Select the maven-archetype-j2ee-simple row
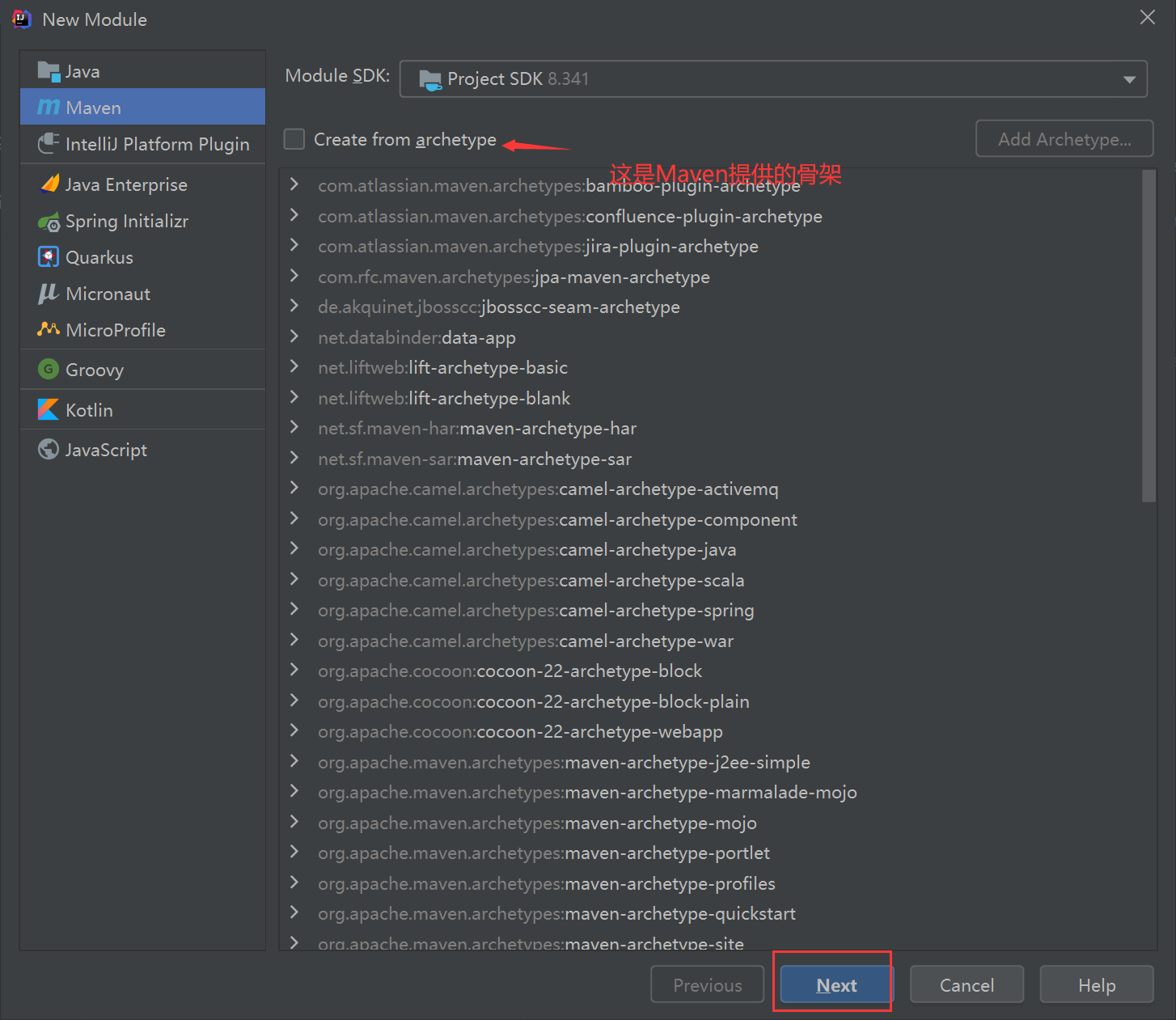The height and width of the screenshot is (1020, 1176). (x=710, y=762)
